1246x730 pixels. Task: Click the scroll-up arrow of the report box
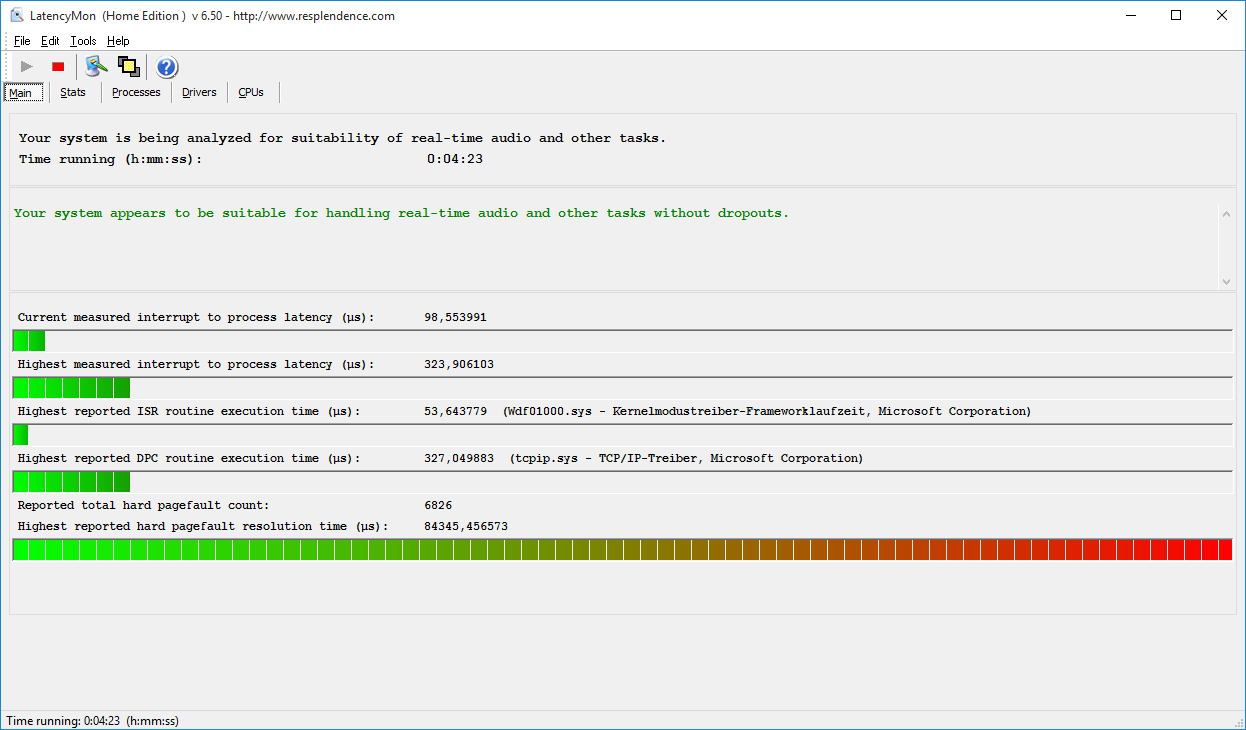coord(1227,214)
